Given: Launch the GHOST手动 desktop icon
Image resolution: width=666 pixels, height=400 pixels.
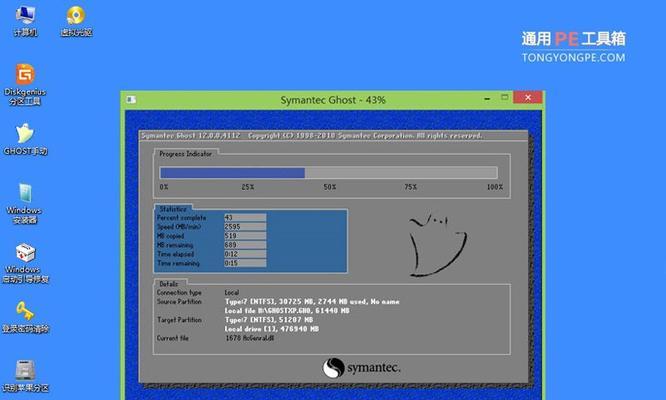Looking at the screenshot, I should pos(25,139).
